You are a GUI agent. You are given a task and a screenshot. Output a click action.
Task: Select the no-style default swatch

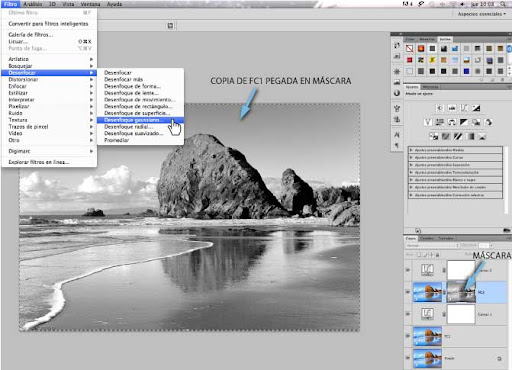410,49
